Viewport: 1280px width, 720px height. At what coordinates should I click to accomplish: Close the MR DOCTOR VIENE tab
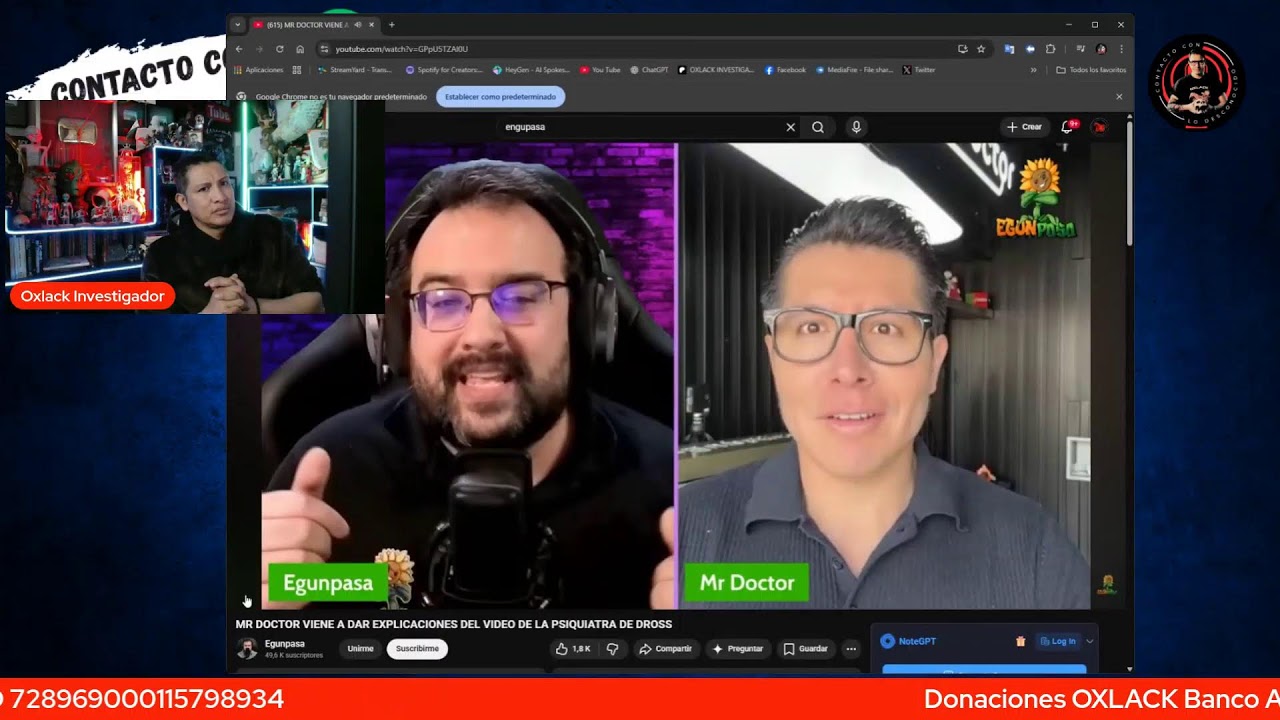(x=372, y=25)
